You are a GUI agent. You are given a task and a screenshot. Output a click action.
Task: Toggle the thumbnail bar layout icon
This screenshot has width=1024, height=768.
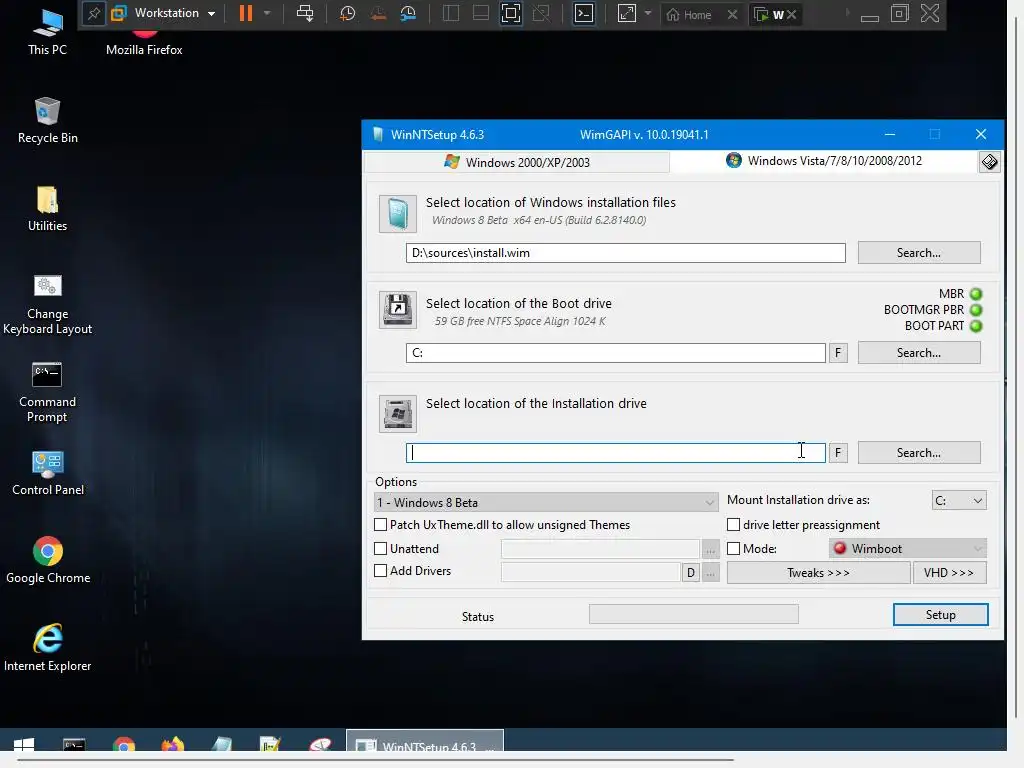click(481, 14)
